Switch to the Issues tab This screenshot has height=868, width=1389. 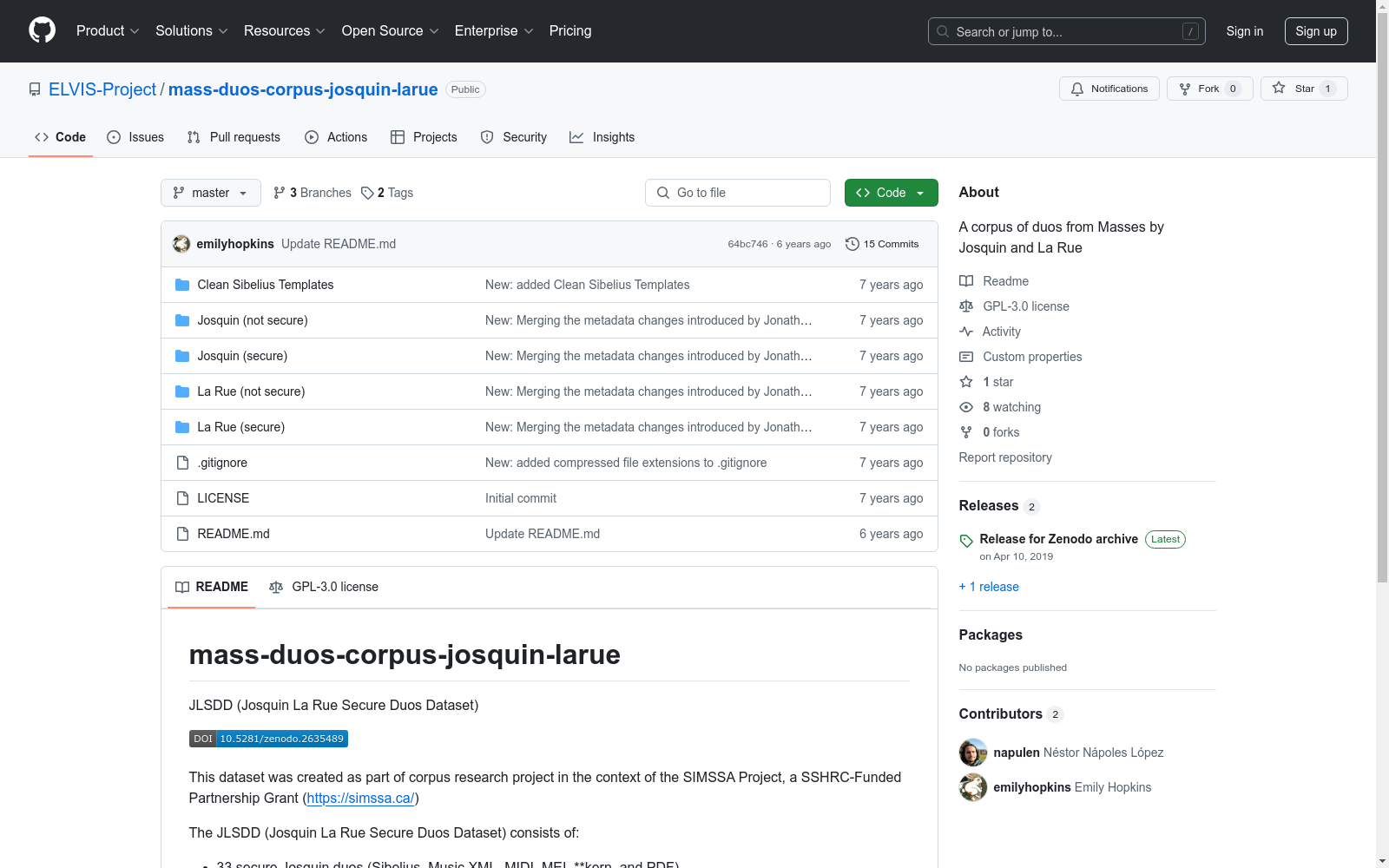click(x=135, y=137)
